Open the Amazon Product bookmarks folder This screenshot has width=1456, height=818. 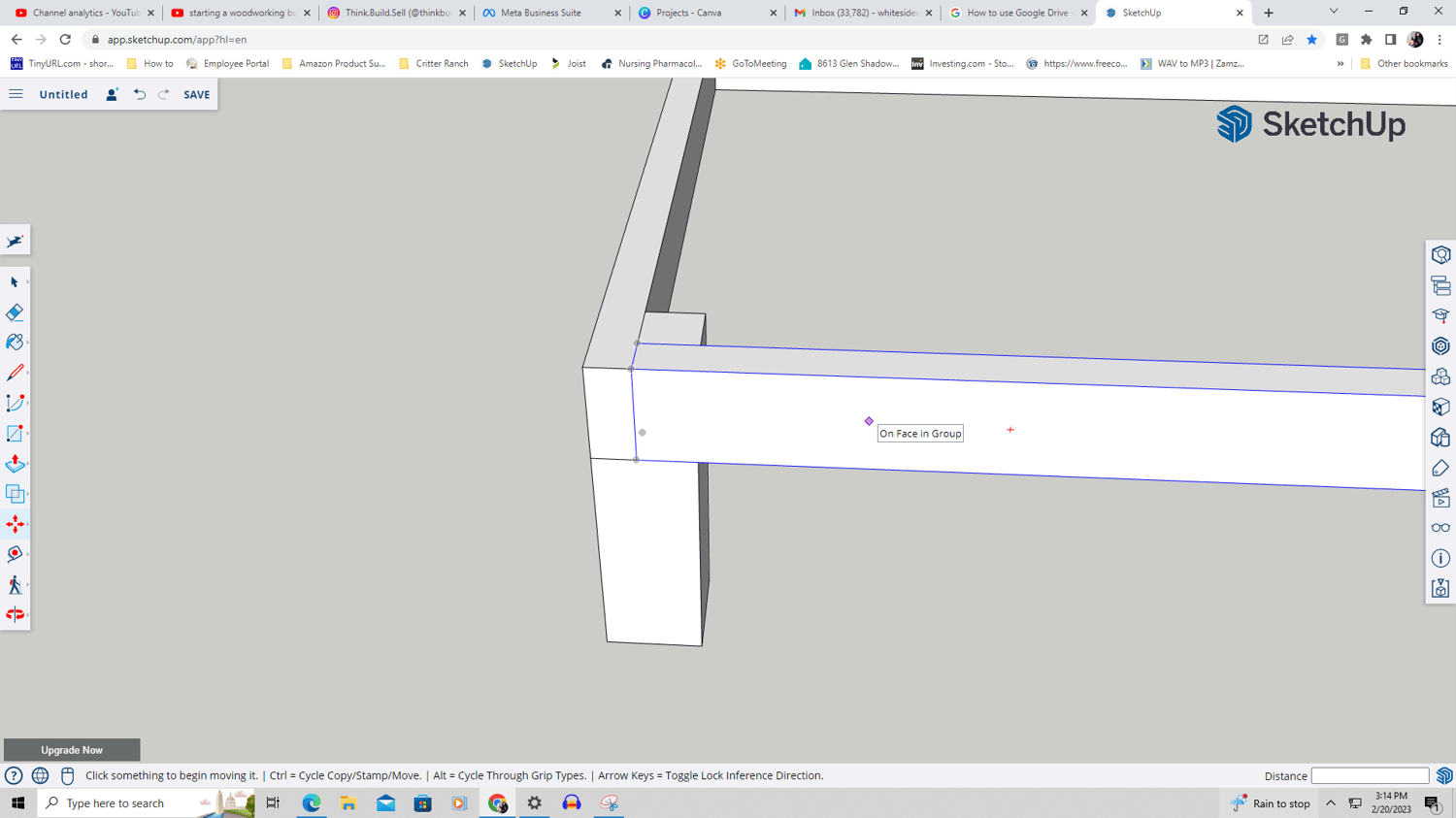pos(333,64)
